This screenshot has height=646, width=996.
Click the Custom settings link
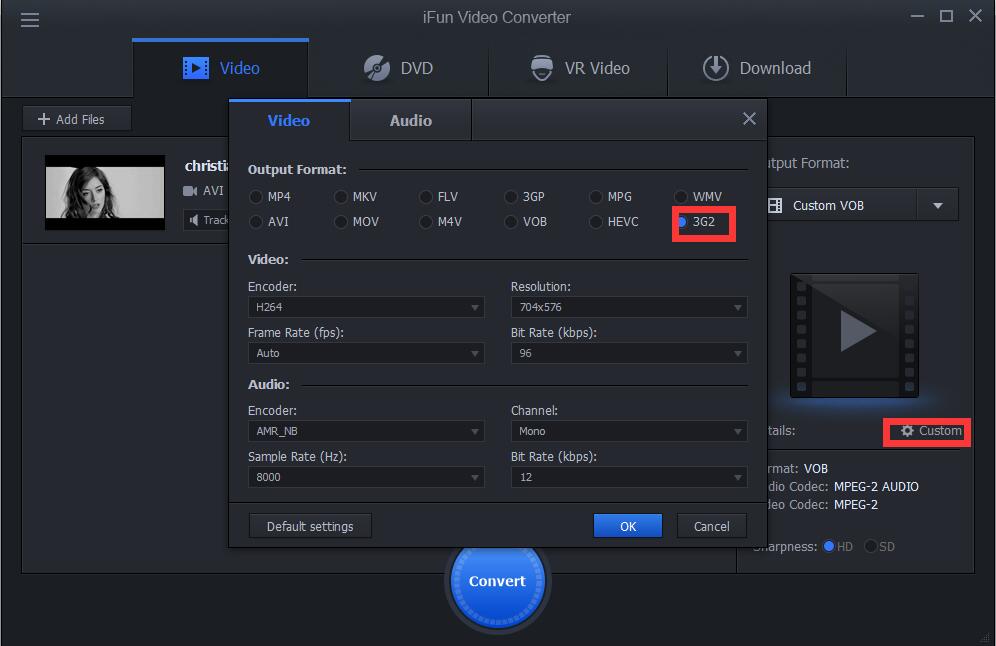click(x=931, y=431)
